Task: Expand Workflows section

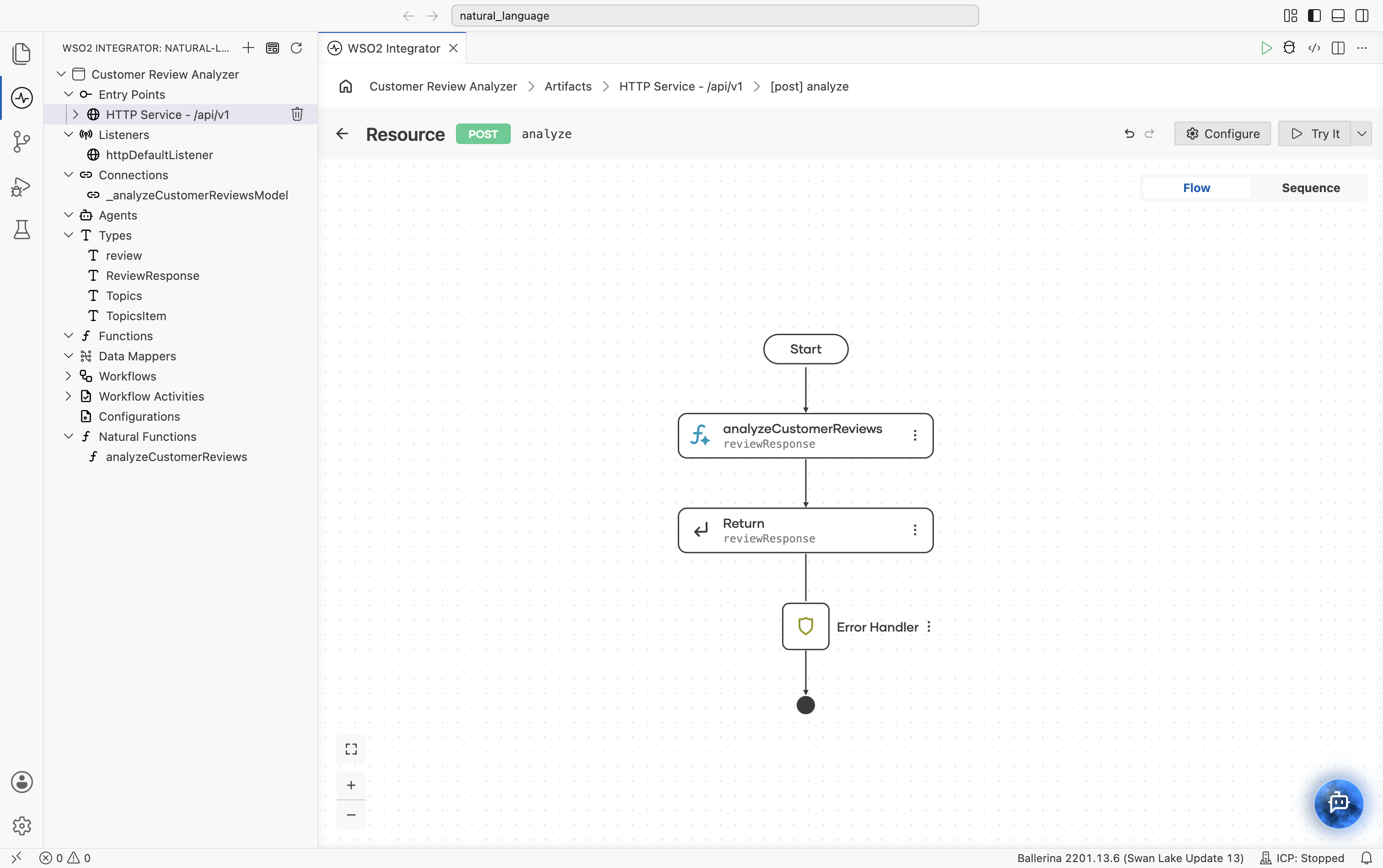Action: (x=68, y=376)
